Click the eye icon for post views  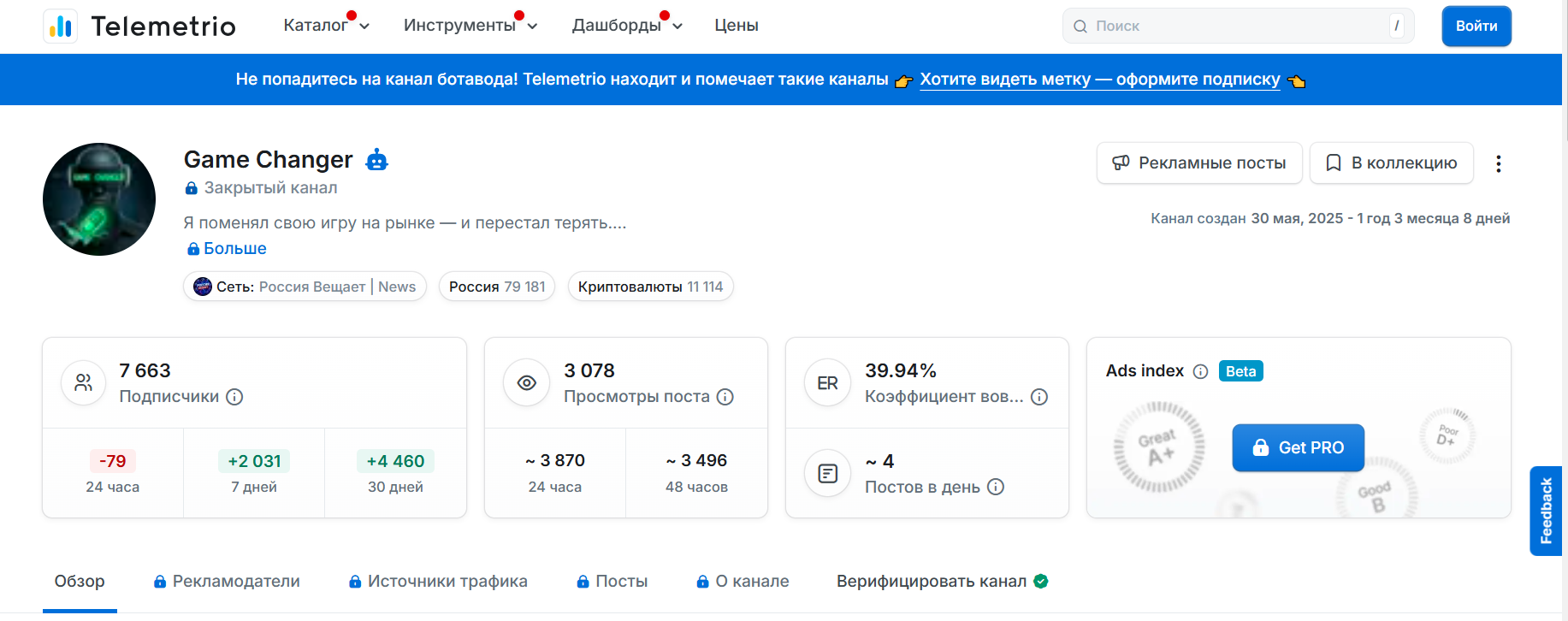point(527,382)
